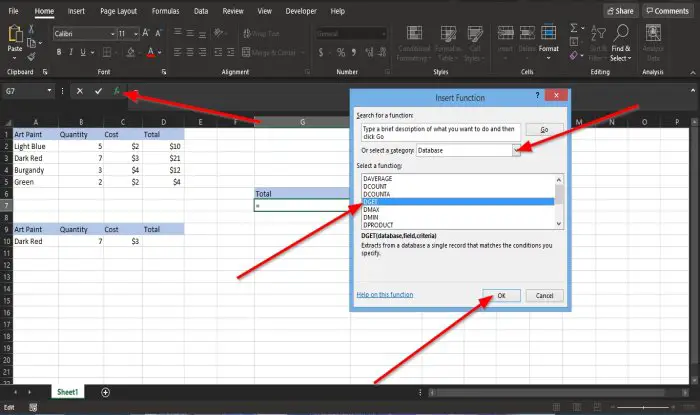
Task: Toggle Bold formatting
Action: pos(58,52)
